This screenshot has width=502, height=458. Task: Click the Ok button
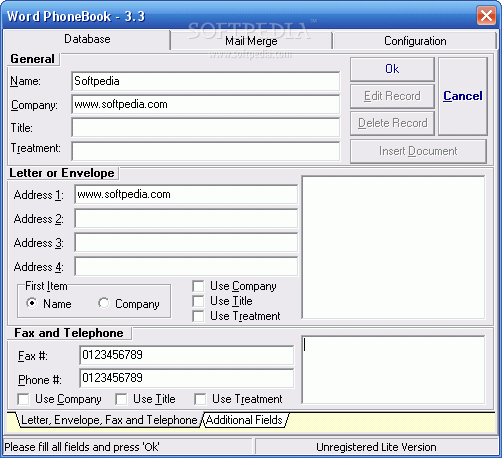(x=392, y=69)
